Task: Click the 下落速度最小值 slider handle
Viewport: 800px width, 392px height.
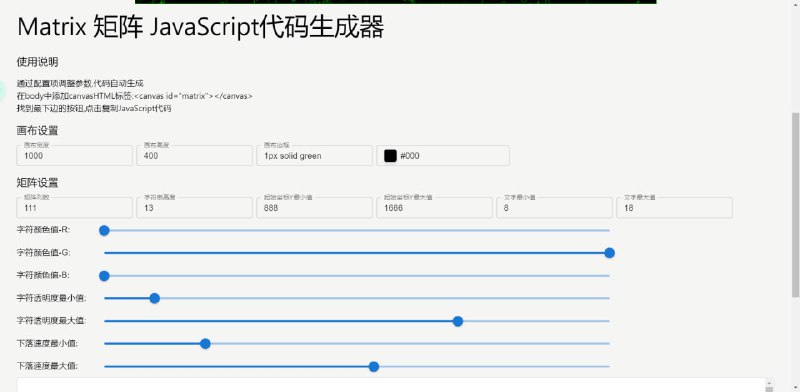Action: [x=205, y=344]
